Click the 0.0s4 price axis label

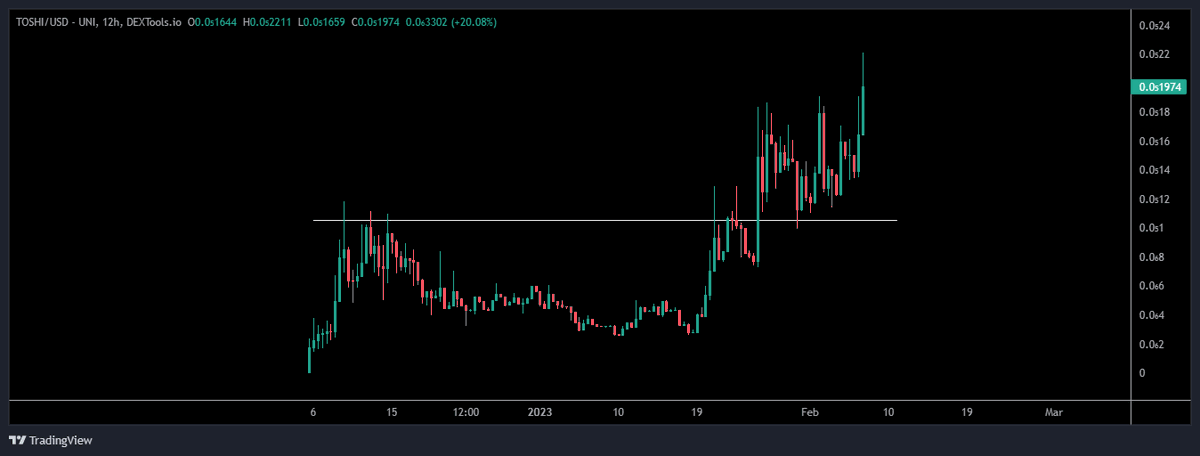click(1152, 315)
